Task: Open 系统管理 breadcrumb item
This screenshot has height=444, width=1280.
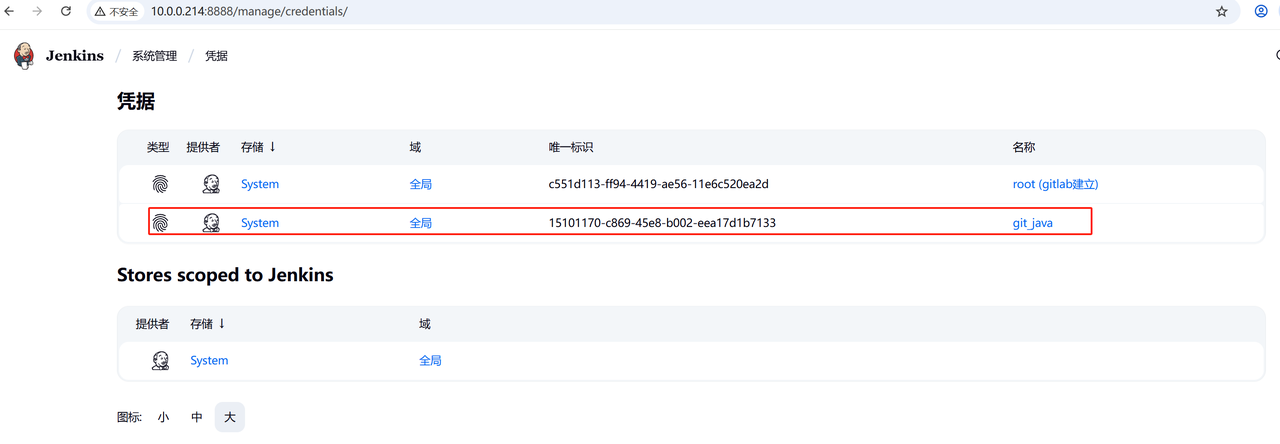Action: [x=154, y=56]
